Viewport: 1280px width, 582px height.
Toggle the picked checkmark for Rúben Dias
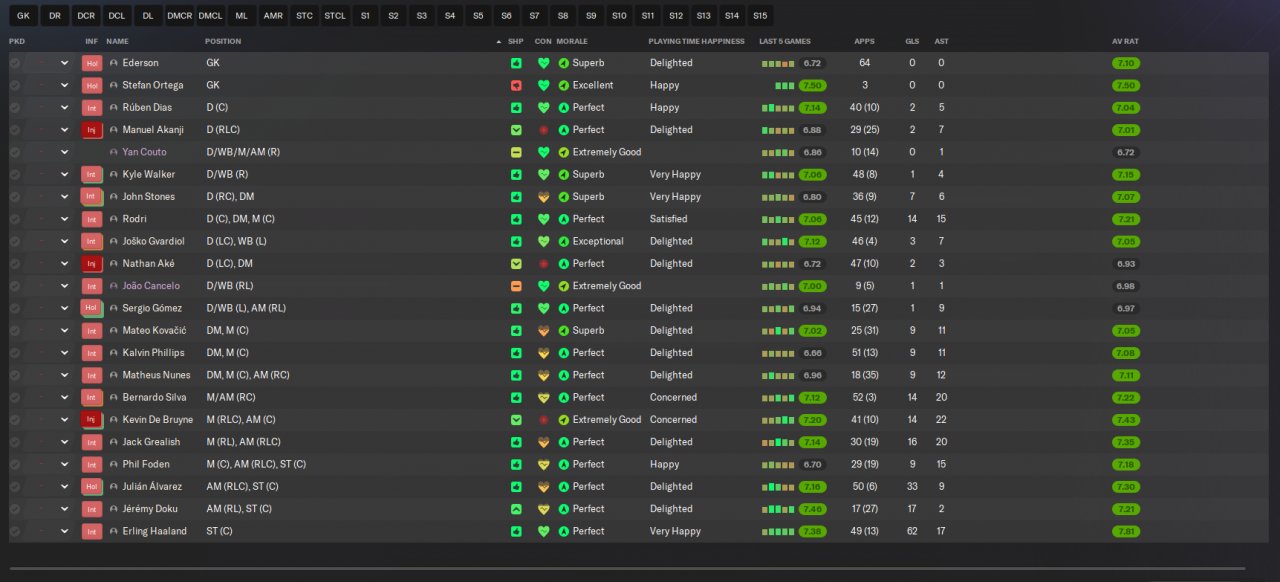[15, 108]
